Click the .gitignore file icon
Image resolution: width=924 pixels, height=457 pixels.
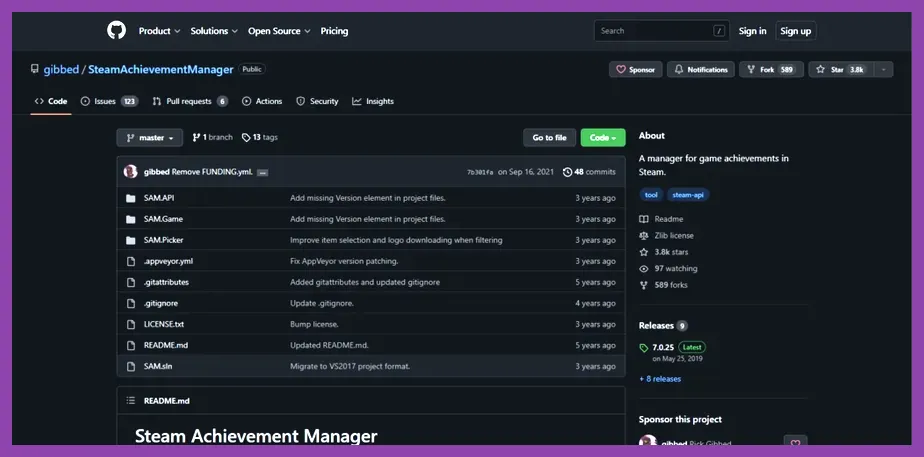click(x=131, y=303)
